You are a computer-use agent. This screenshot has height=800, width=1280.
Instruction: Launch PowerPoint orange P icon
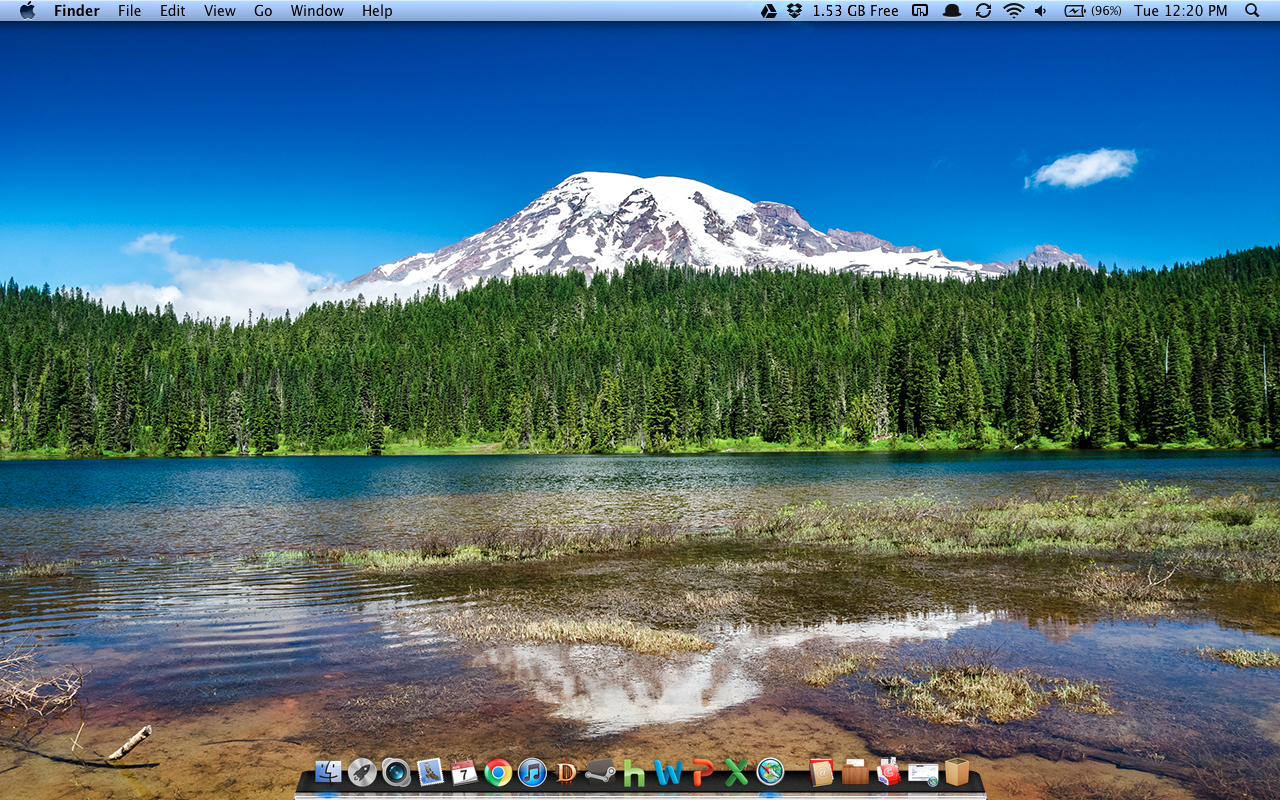tap(703, 772)
